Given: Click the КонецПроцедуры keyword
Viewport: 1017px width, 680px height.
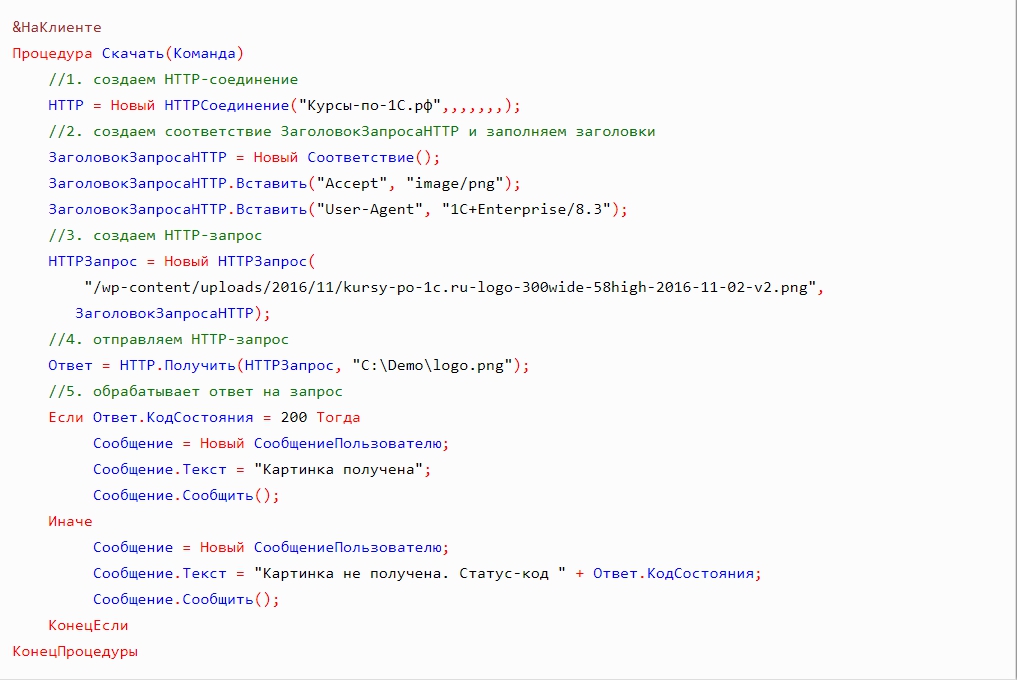Looking at the screenshot, I should 75,651.
